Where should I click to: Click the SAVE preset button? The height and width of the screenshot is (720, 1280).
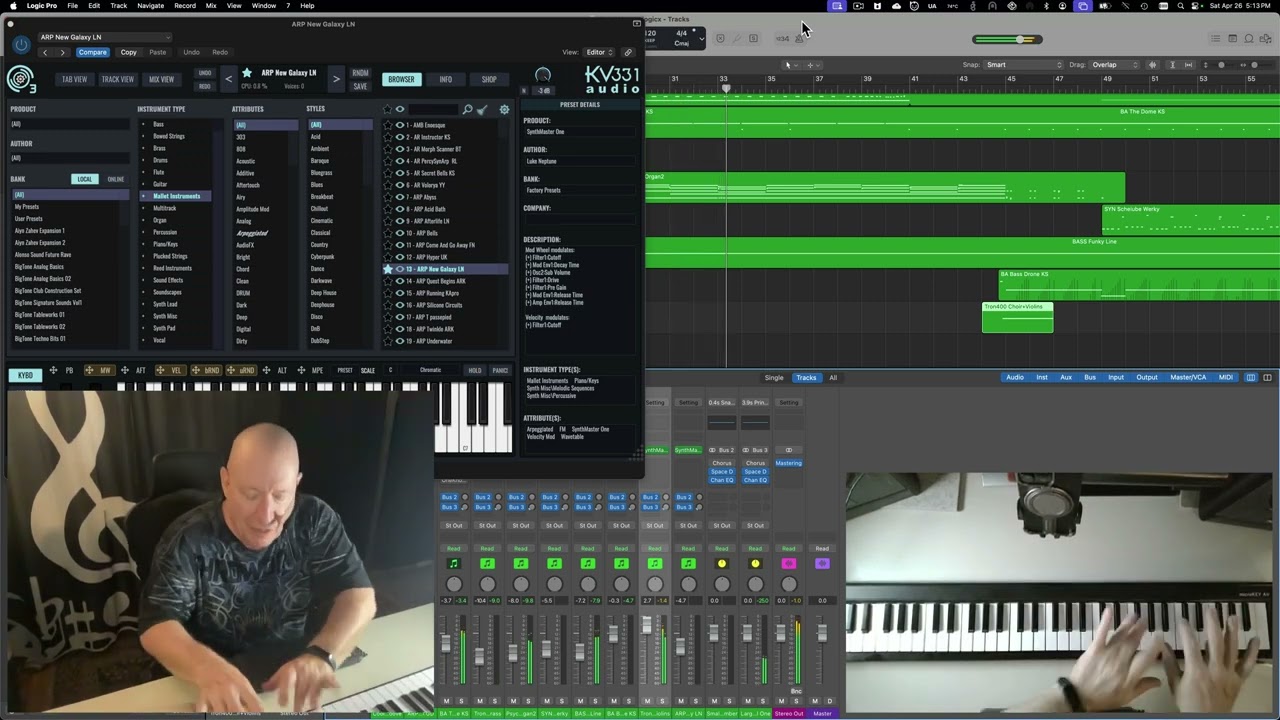360,86
